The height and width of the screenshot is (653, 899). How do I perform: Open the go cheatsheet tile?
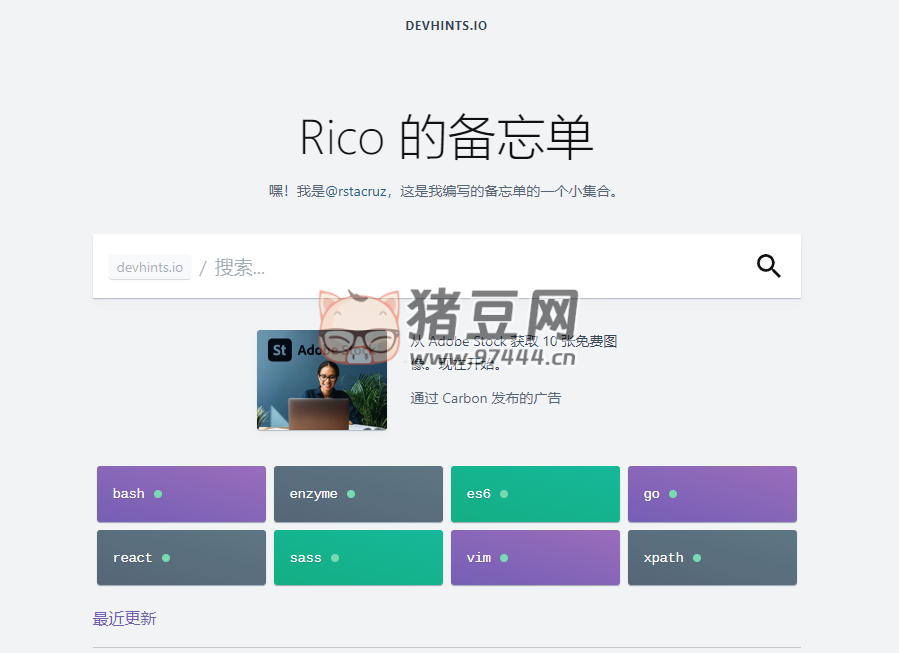(x=711, y=493)
